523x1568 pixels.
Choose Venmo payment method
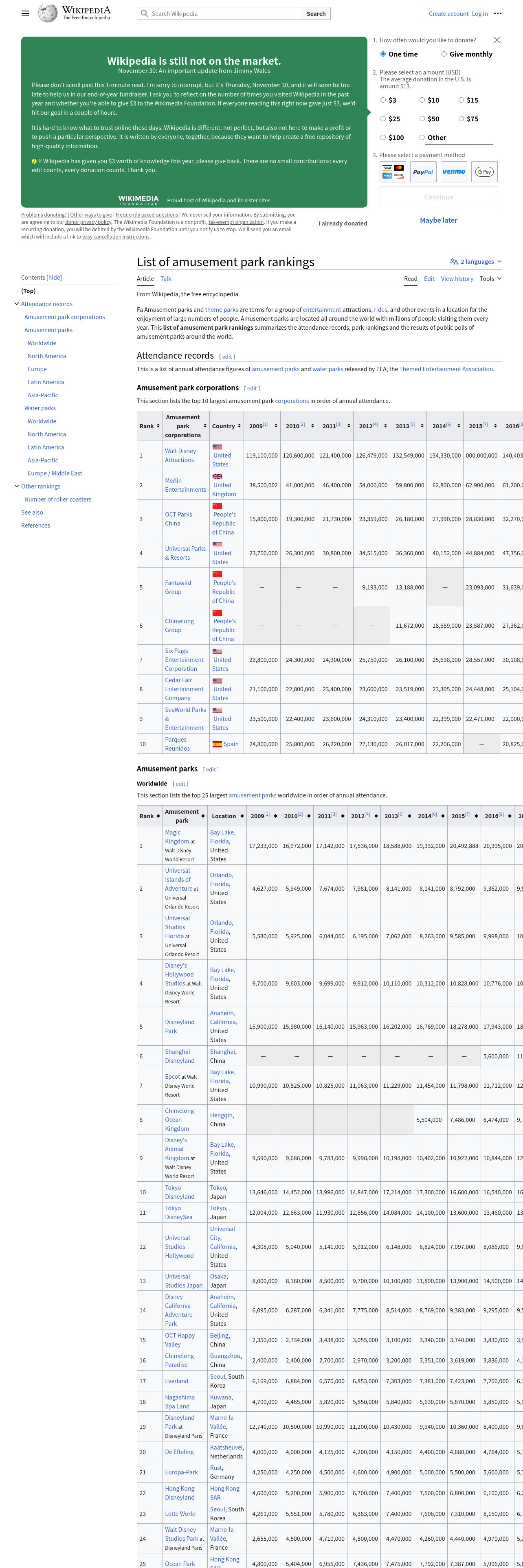454,172
